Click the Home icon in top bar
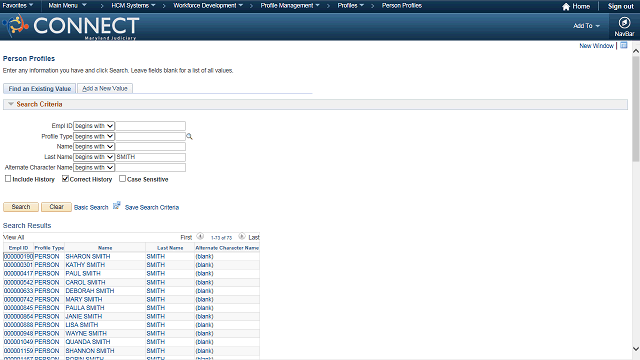Screen dimensions: 640x360 click(x=566, y=7)
